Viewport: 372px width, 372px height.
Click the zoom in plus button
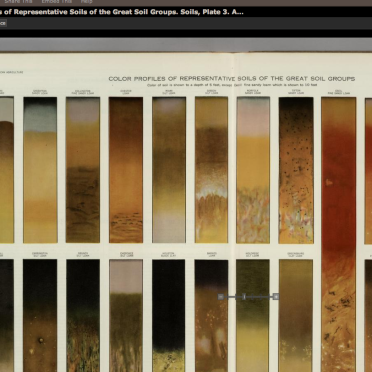point(276,297)
